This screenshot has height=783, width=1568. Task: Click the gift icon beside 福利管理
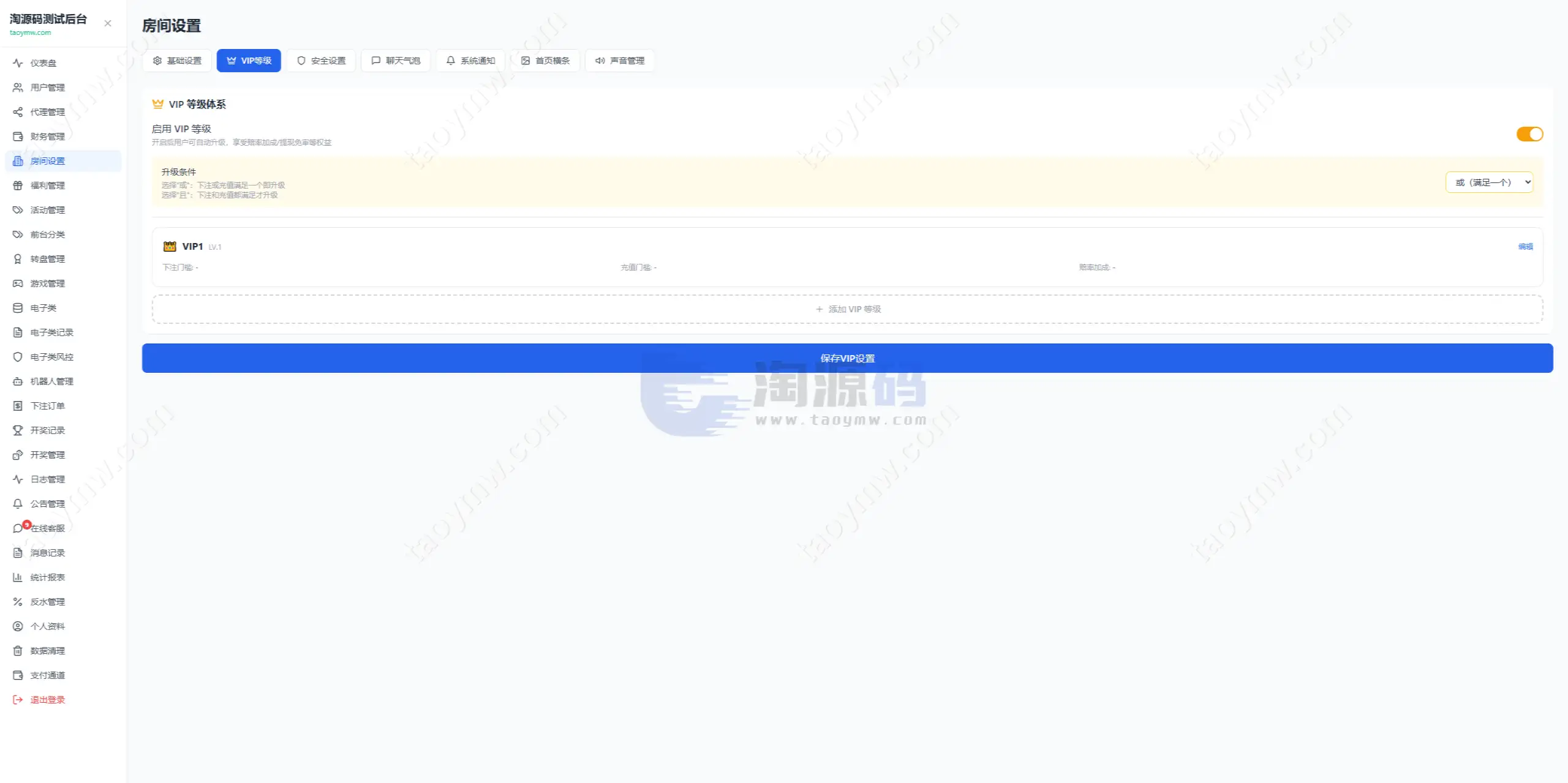pos(18,185)
